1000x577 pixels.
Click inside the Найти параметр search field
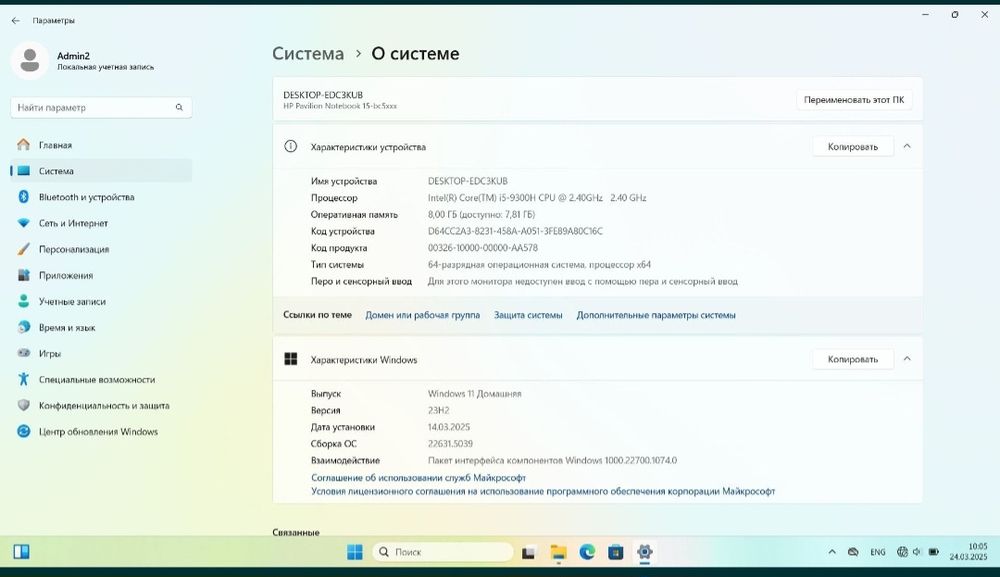(101, 107)
